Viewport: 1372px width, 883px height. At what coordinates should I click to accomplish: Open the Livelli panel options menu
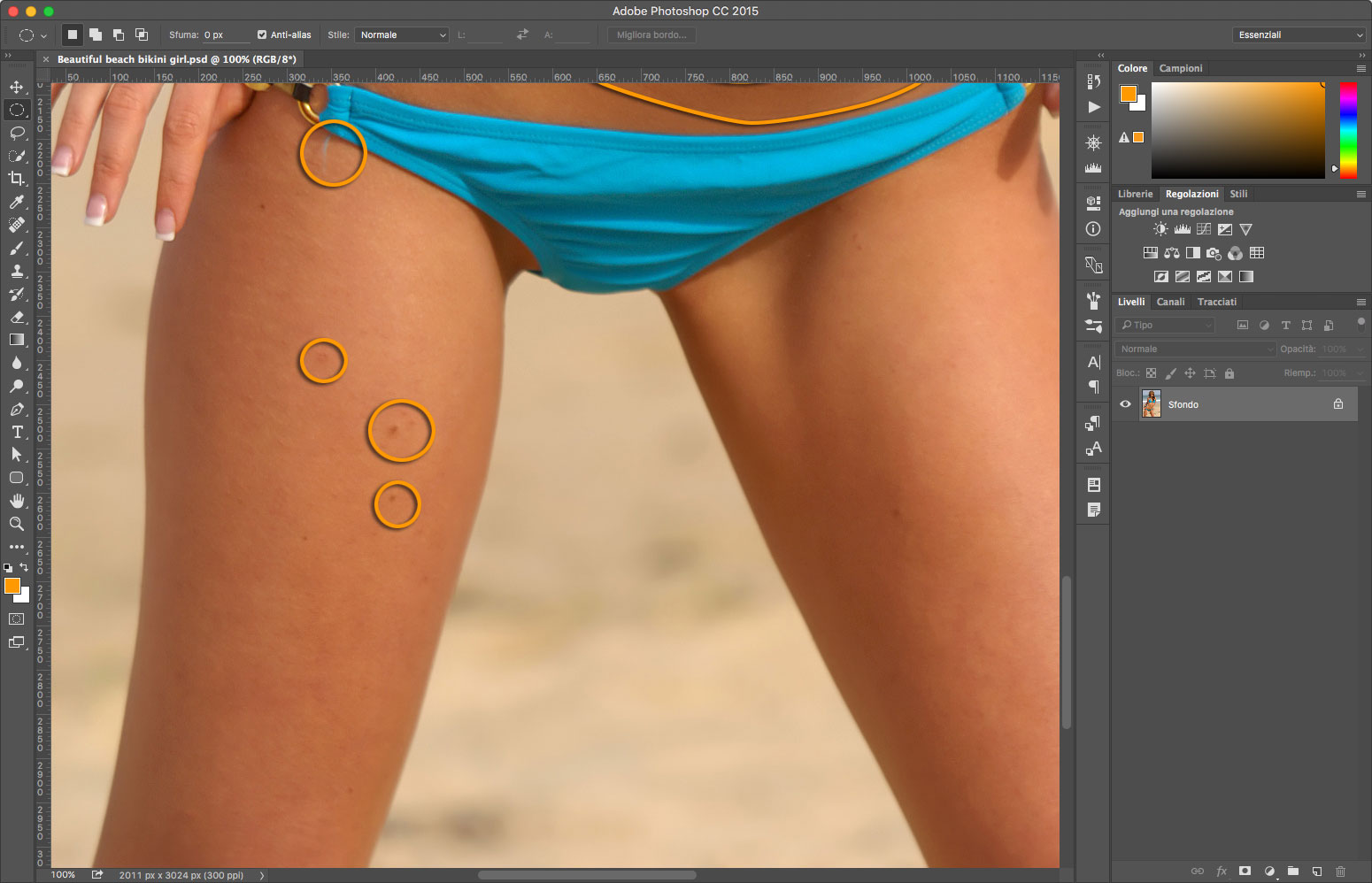(1361, 302)
